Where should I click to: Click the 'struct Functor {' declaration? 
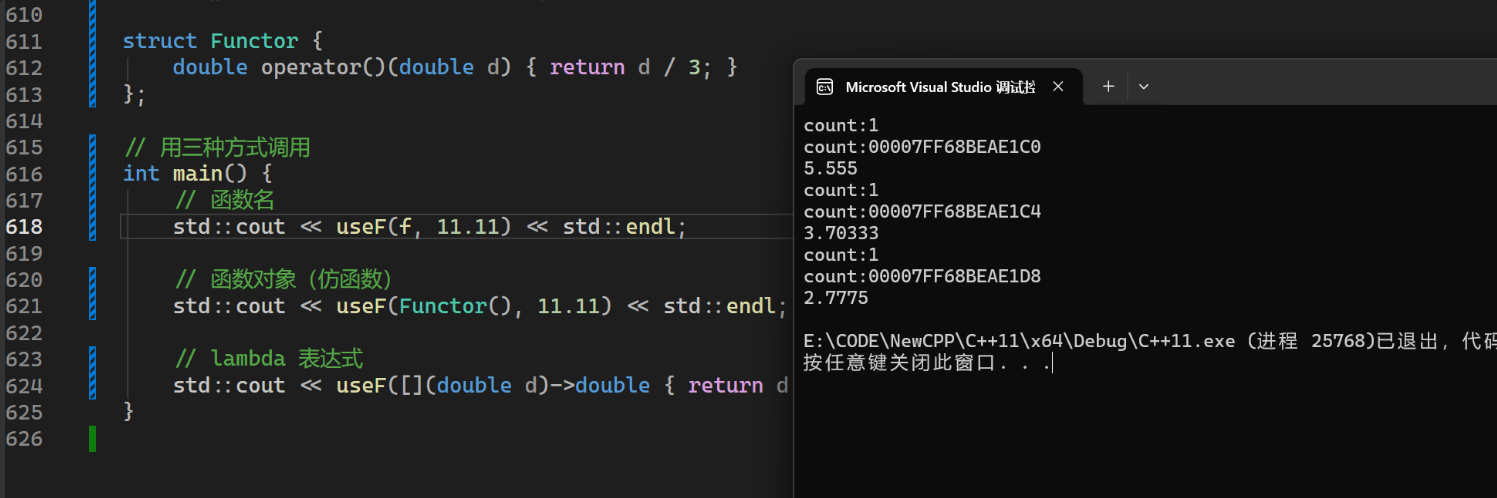(x=222, y=41)
